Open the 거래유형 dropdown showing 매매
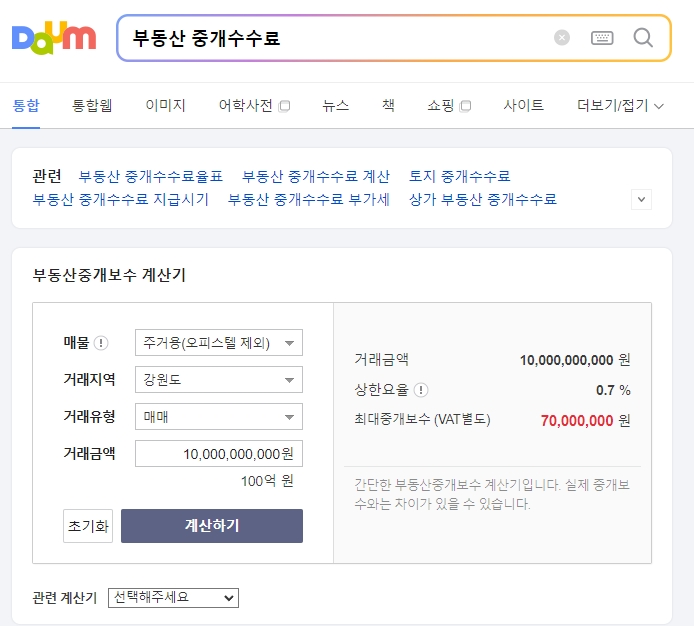 pyautogui.click(x=219, y=417)
